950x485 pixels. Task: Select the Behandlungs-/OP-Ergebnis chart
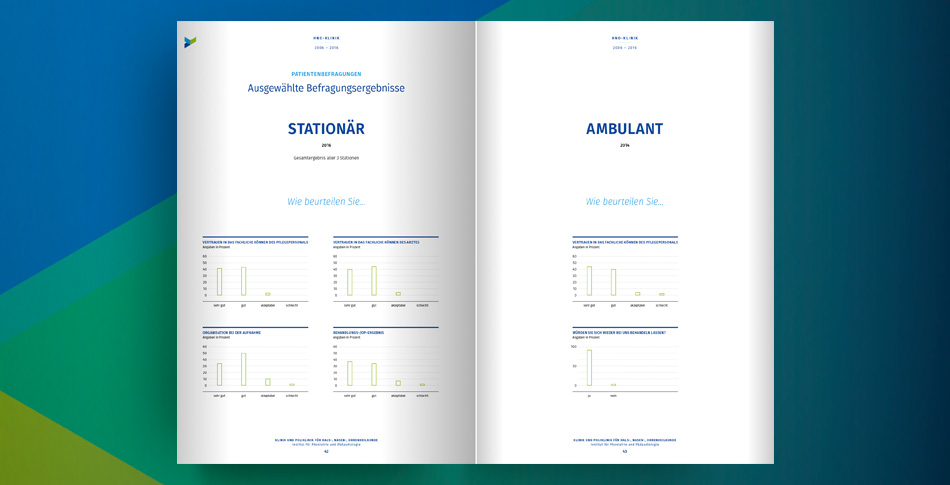coord(385,363)
